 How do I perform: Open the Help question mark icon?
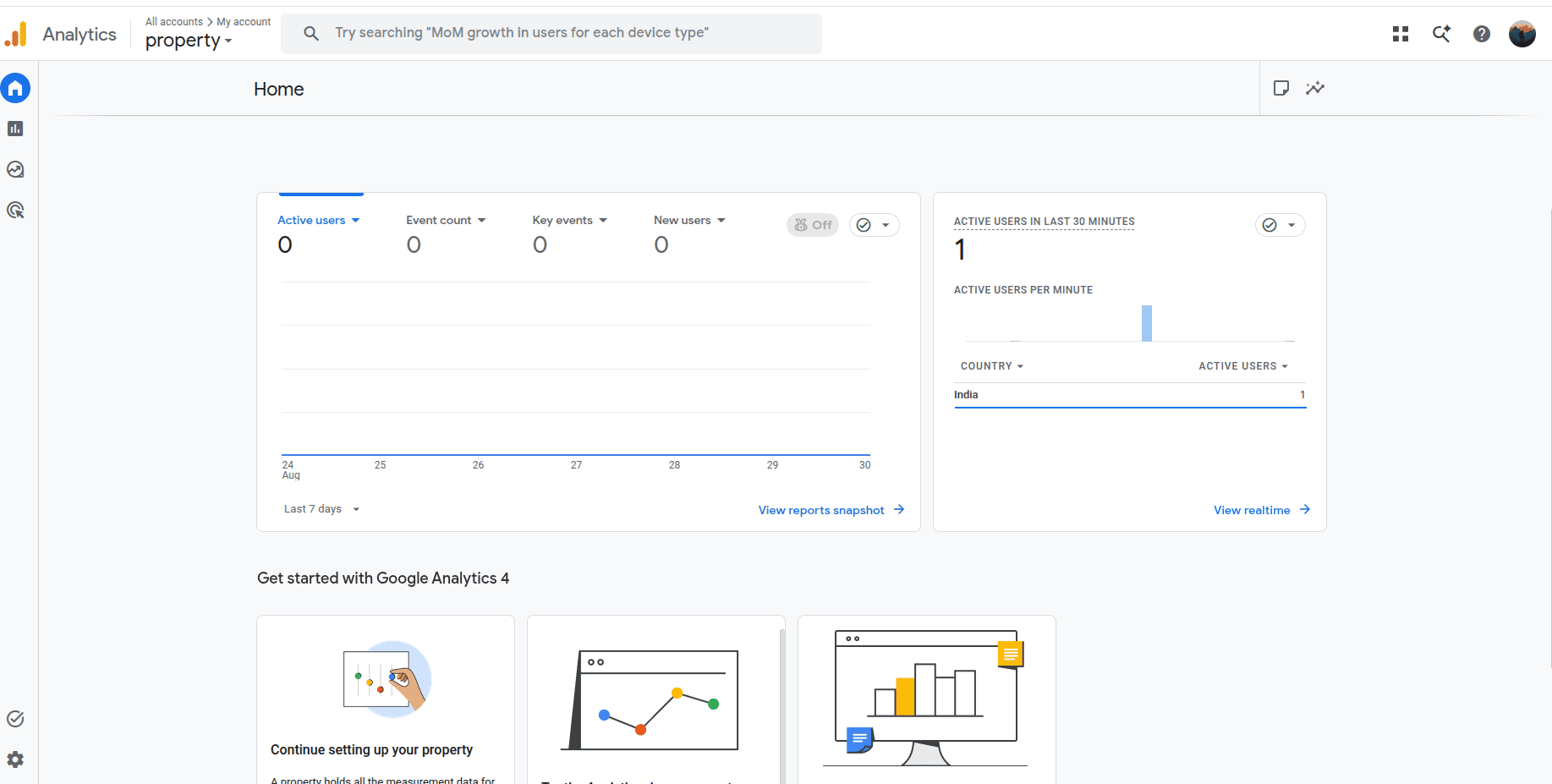click(x=1482, y=34)
